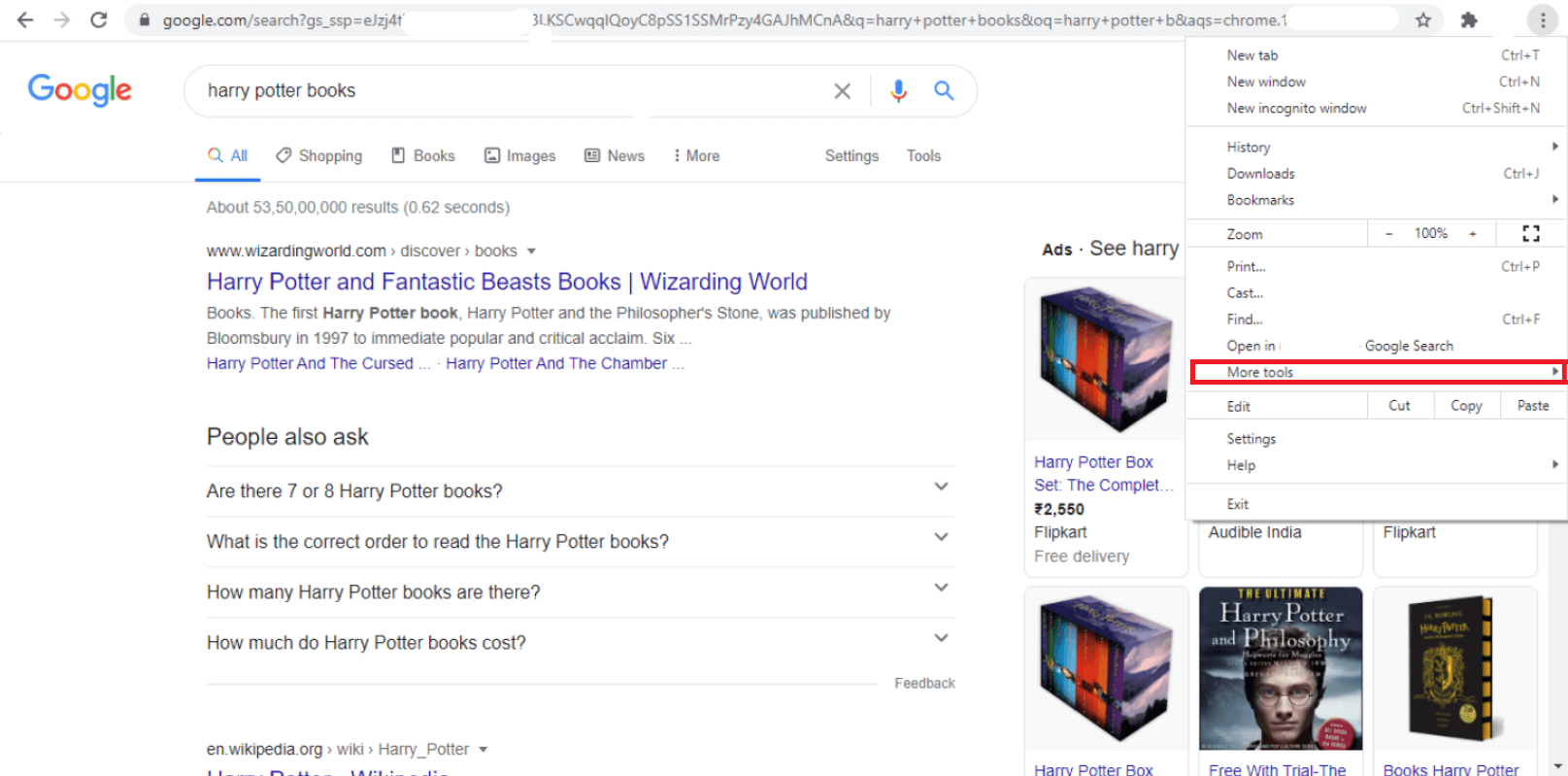Image resolution: width=1568 pixels, height=776 pixels.
Task: Open Downloads from Chrome menu
Action: click(1376, 173)
